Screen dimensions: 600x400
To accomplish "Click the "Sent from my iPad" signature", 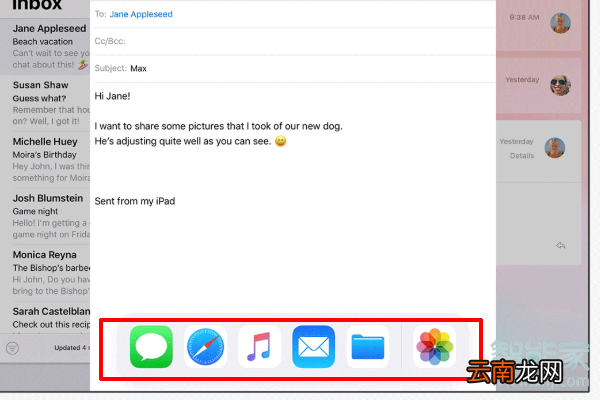I will pyautogui.click(x=135, y=201).
